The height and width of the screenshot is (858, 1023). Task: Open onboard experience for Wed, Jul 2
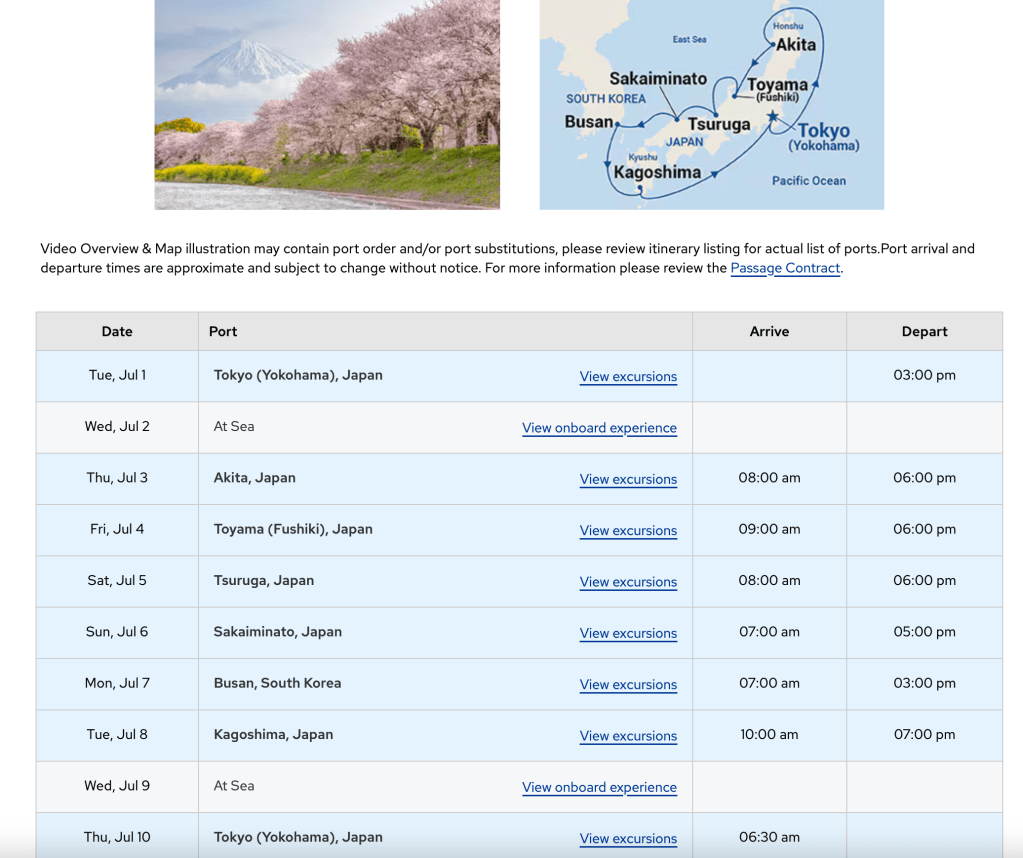point(599,428)
